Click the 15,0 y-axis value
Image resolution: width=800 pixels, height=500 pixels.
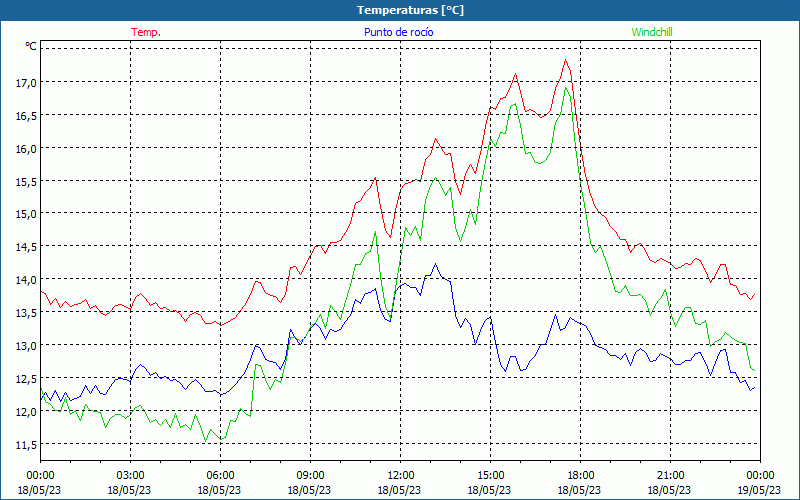26,214
